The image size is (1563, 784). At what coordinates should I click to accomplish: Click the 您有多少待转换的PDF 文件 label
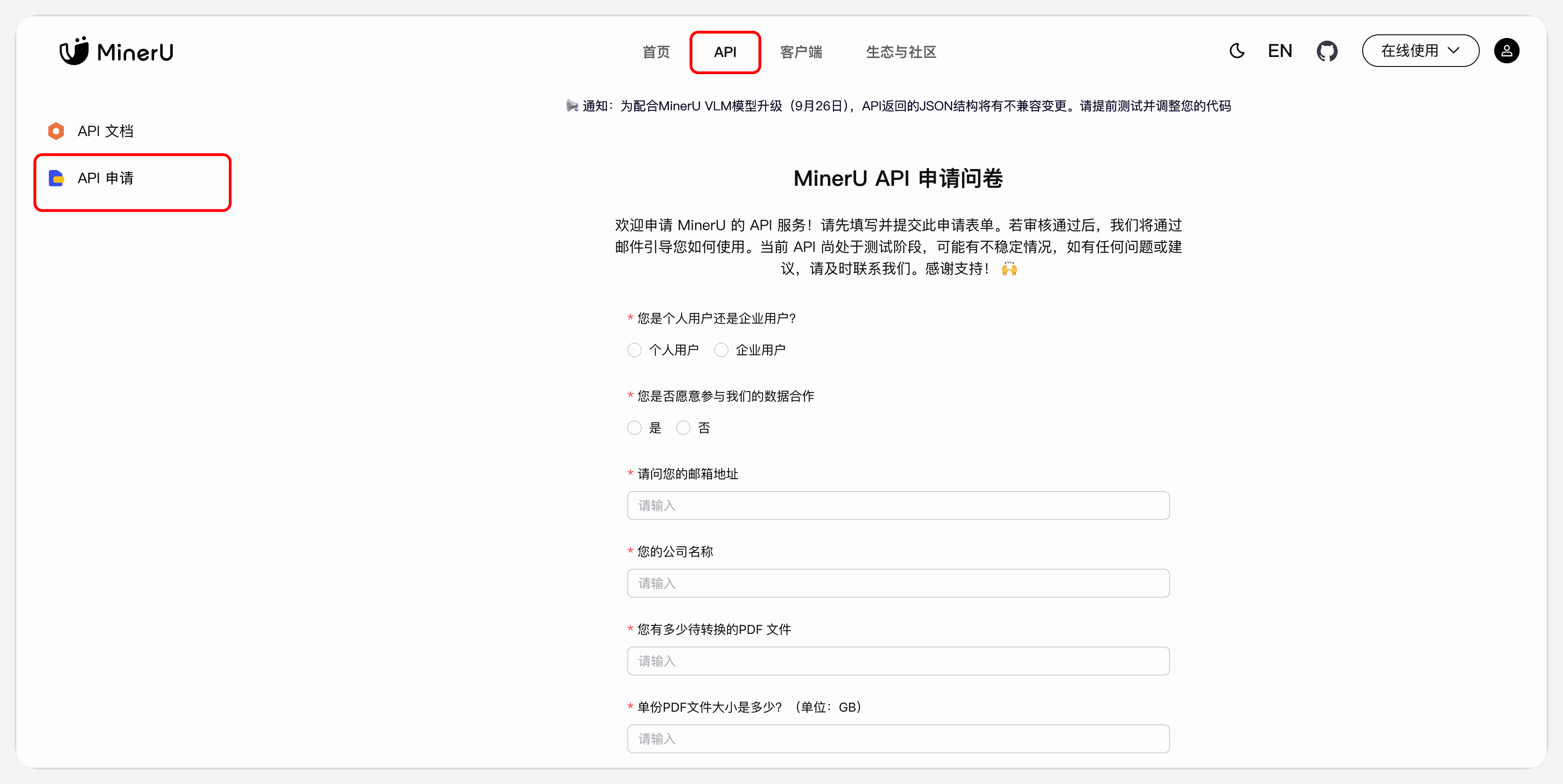(x=714, y=629)
